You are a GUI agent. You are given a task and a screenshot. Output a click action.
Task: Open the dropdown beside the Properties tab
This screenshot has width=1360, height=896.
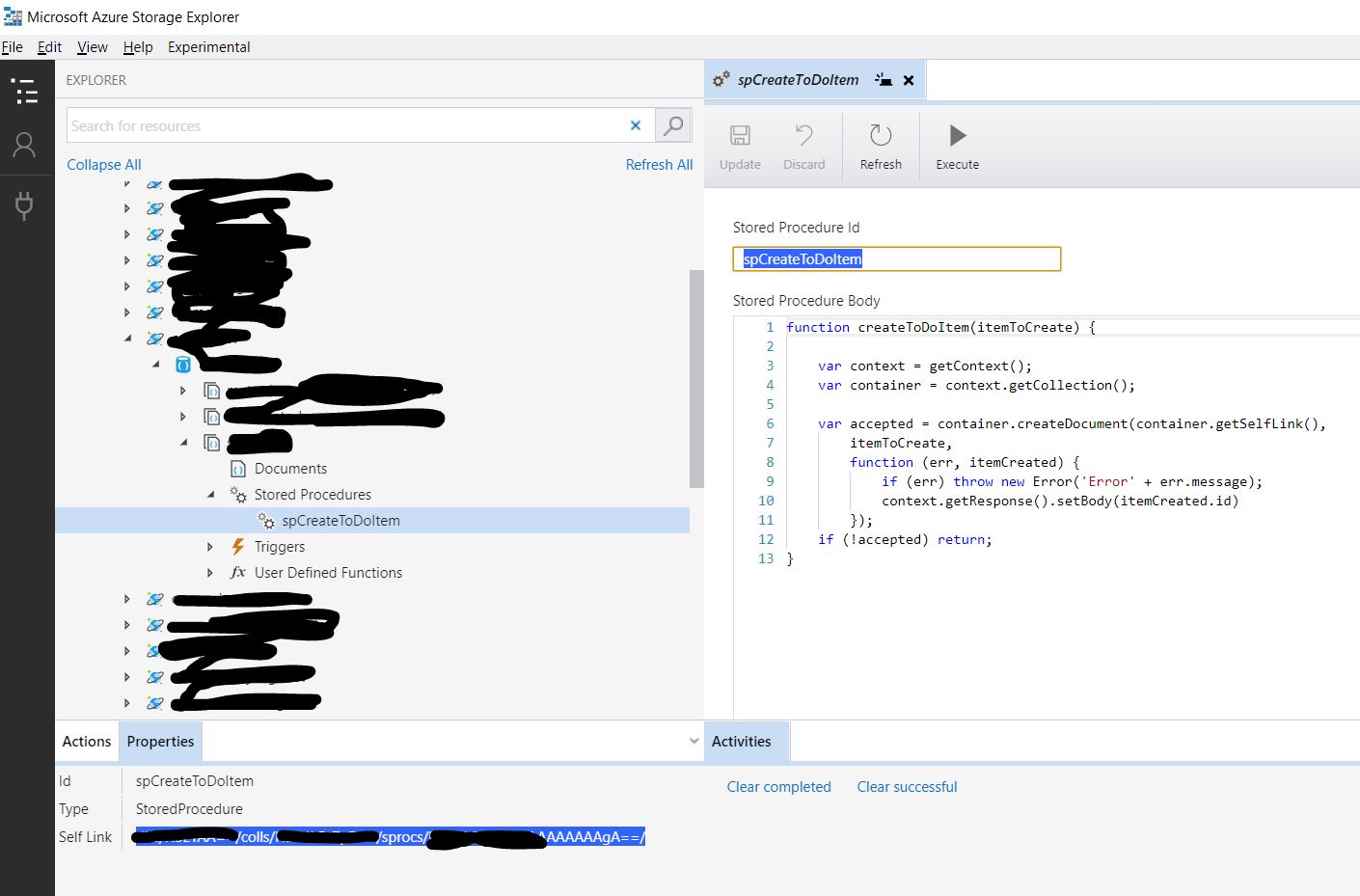[694, 741]
